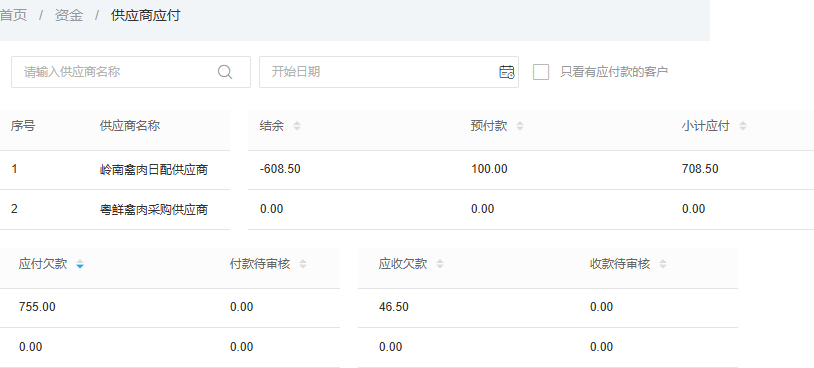Click row number 2
Image resolution: width=814 pixels, height=368 pixels.
pyautogui.click(x=14, y=209)
